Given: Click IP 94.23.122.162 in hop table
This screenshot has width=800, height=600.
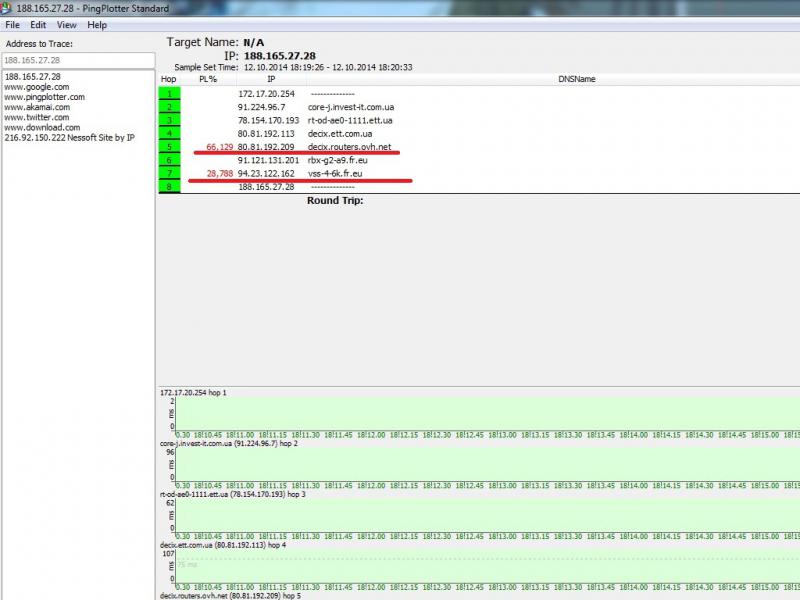Looking at the screenshot, I should point(266,173).
